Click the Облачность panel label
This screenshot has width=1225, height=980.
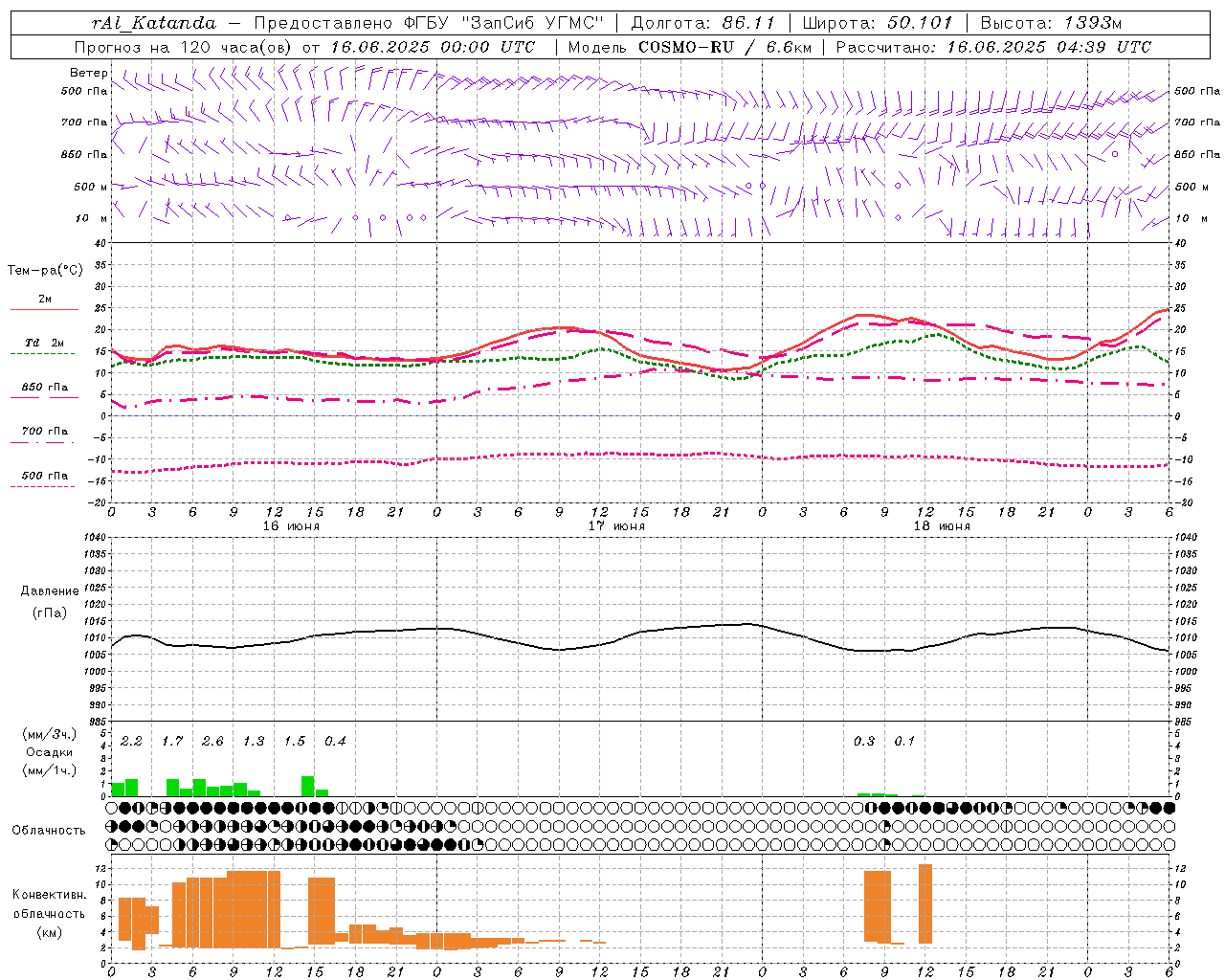49,830
